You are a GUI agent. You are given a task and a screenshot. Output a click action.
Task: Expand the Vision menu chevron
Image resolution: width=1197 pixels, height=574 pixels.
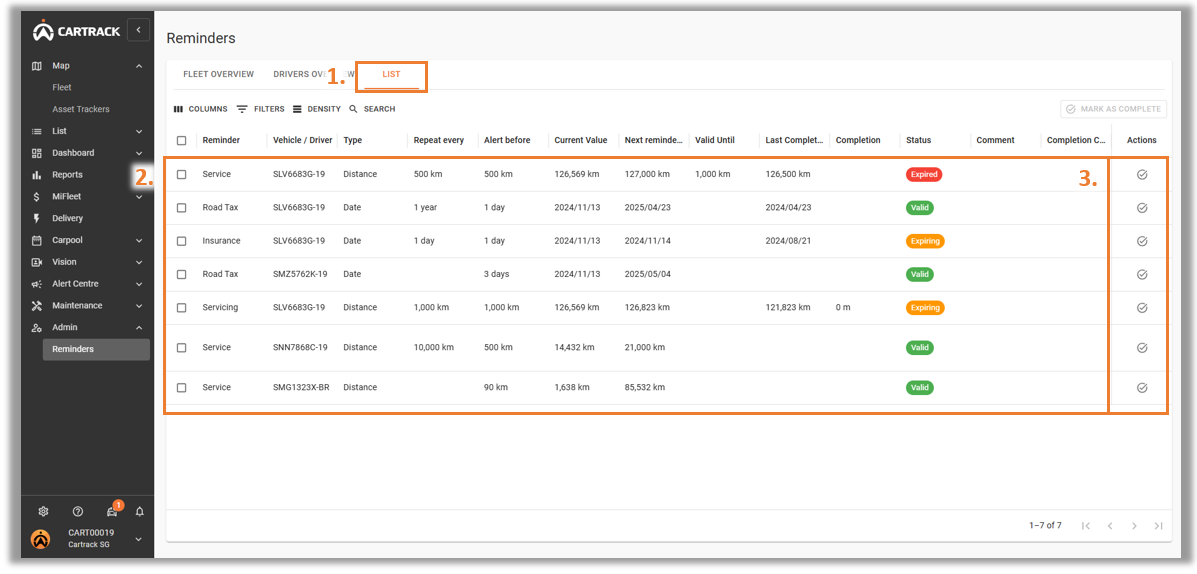pyautogui.click(x=139, y=262)
